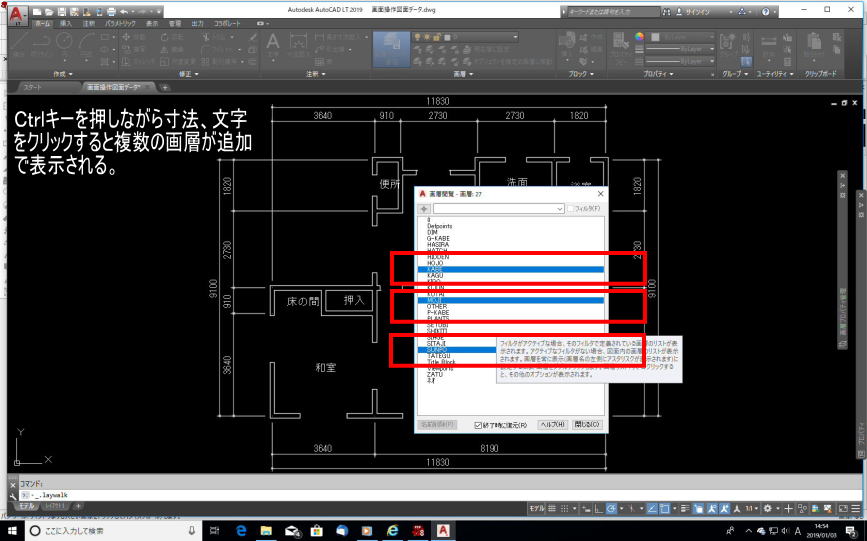Open the layer name dropdown in ribbon

pyautogui.click(x=464, y=37)
